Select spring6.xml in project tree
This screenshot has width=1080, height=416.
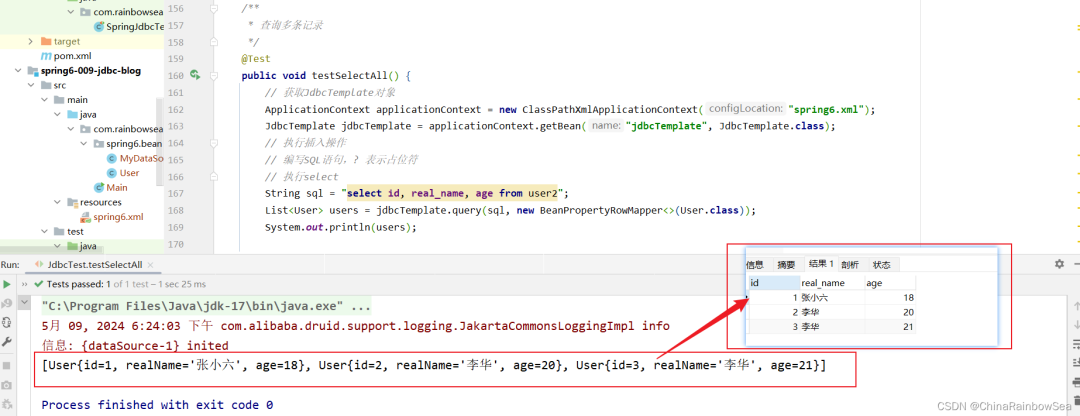(x=118, y=217)
